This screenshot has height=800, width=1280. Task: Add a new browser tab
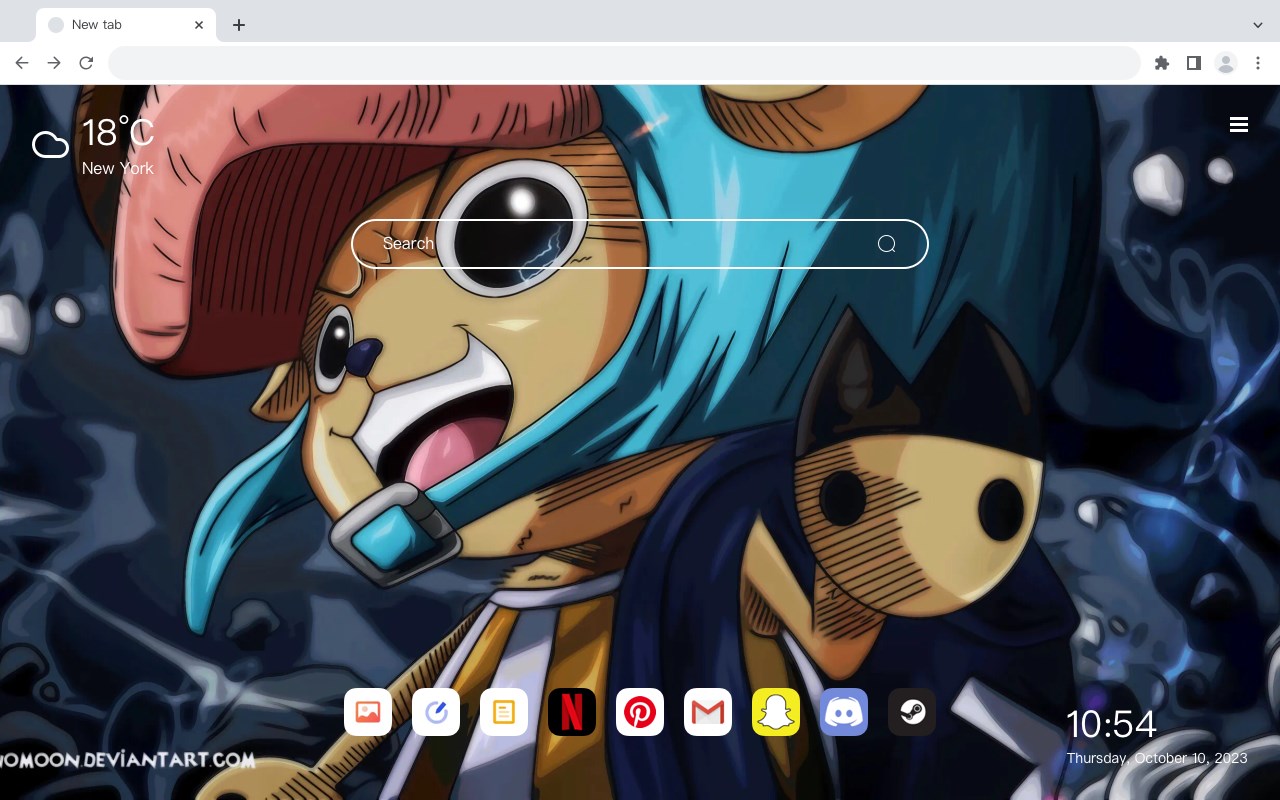(238, 25)
